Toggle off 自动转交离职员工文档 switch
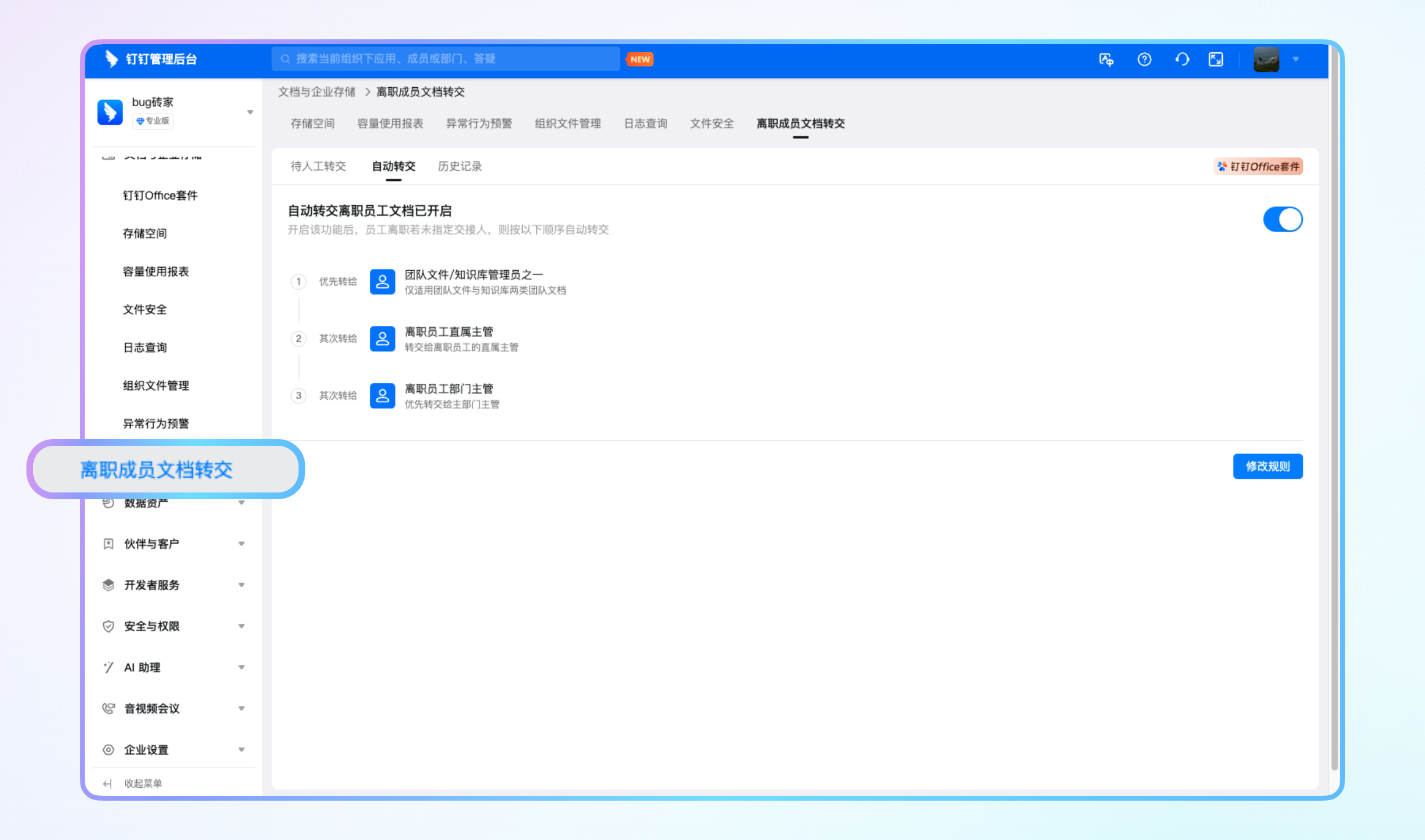The image size is (1425, 840). pos(1282,219)
